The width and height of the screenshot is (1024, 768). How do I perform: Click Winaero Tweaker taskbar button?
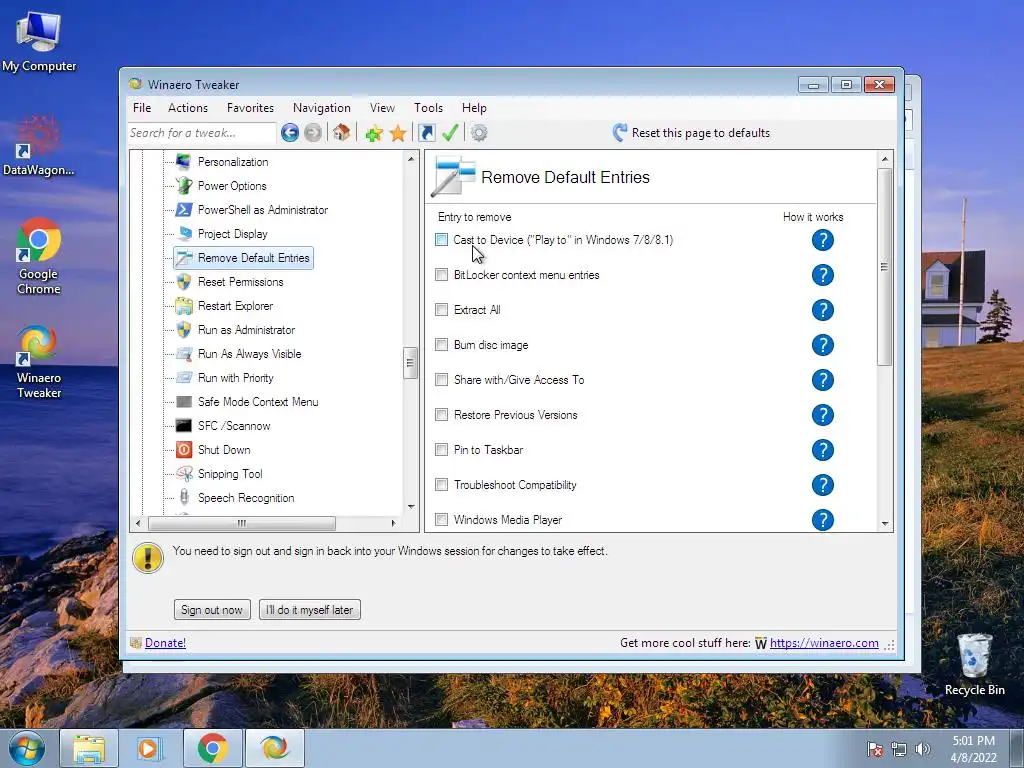[x=274, y=748]
